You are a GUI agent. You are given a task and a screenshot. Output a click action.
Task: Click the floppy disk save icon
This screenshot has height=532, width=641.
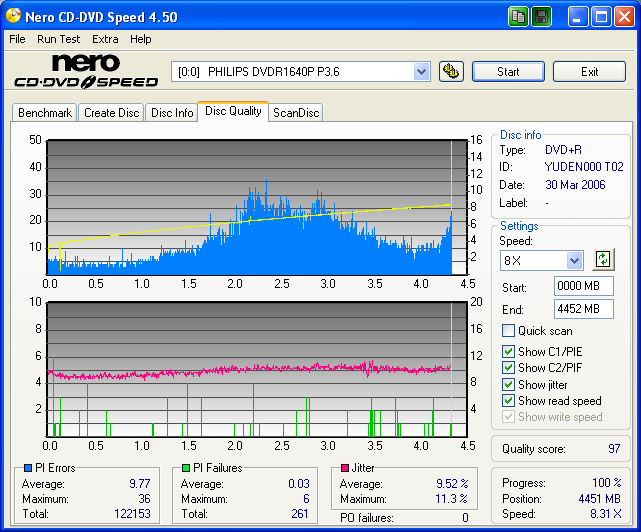[542, 17]
